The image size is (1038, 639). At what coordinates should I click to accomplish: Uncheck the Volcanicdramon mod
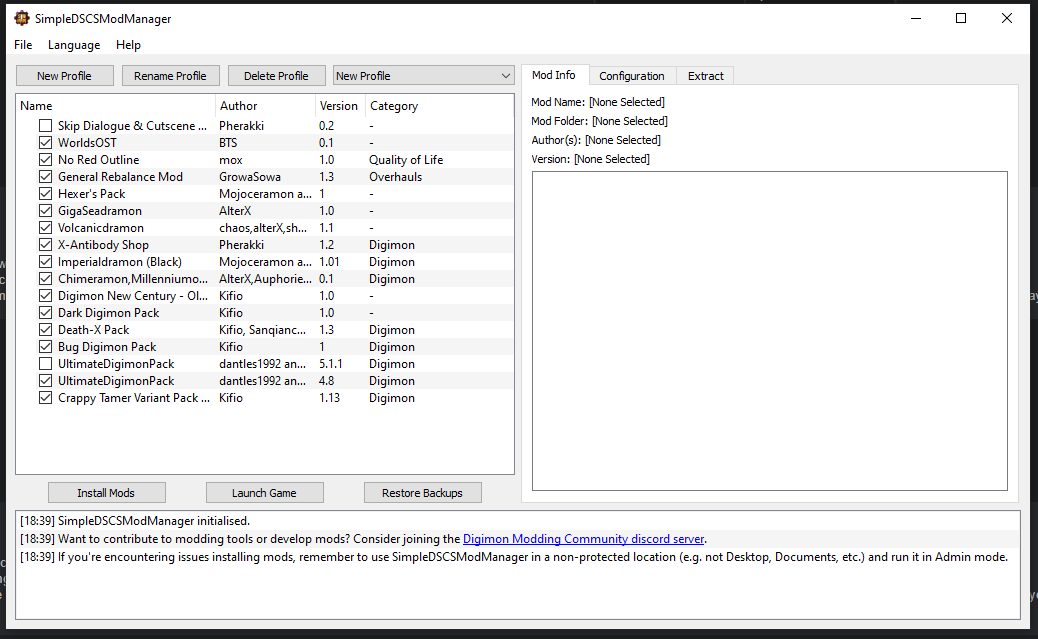45,227
